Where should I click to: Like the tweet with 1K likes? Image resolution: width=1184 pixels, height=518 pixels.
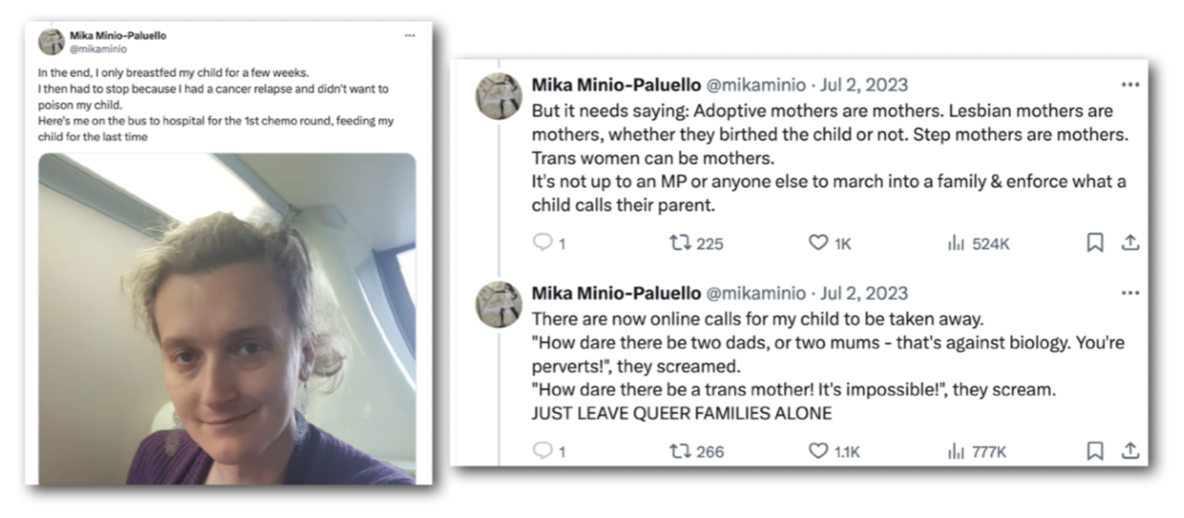pos(818,242)
